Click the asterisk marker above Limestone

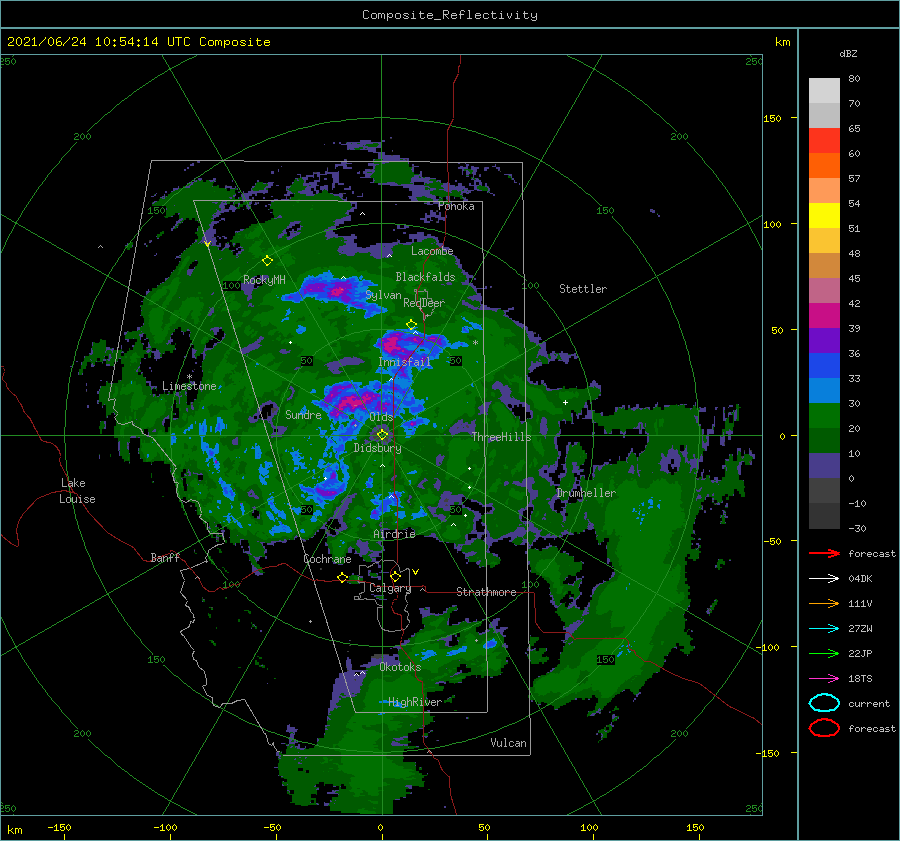click(x=189, y=377)
